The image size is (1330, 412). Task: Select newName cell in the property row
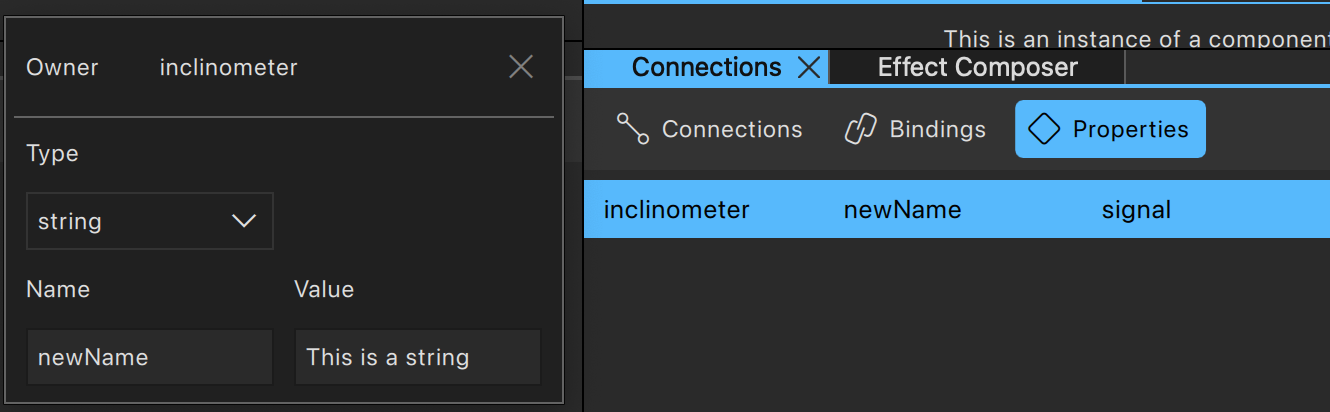click(902, 210)
